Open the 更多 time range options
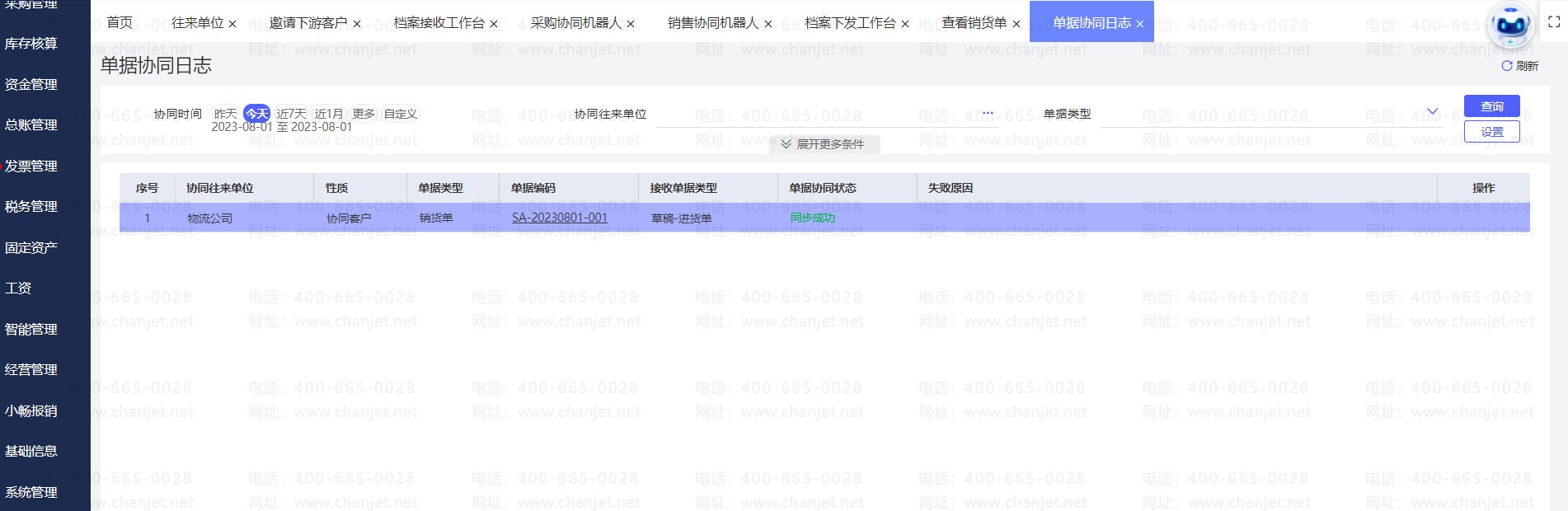The width and height of the screenshot is (1568, 511). (x=364, y=114)
